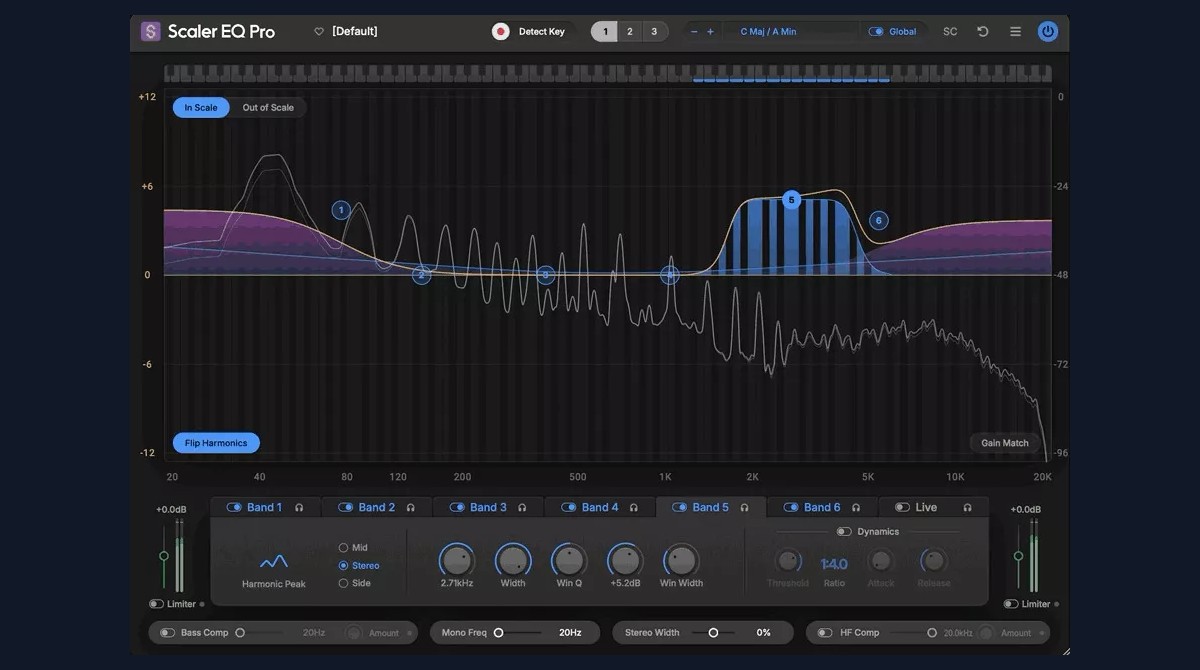Solo Band 4 with its headphone icon

coord(633,508)
